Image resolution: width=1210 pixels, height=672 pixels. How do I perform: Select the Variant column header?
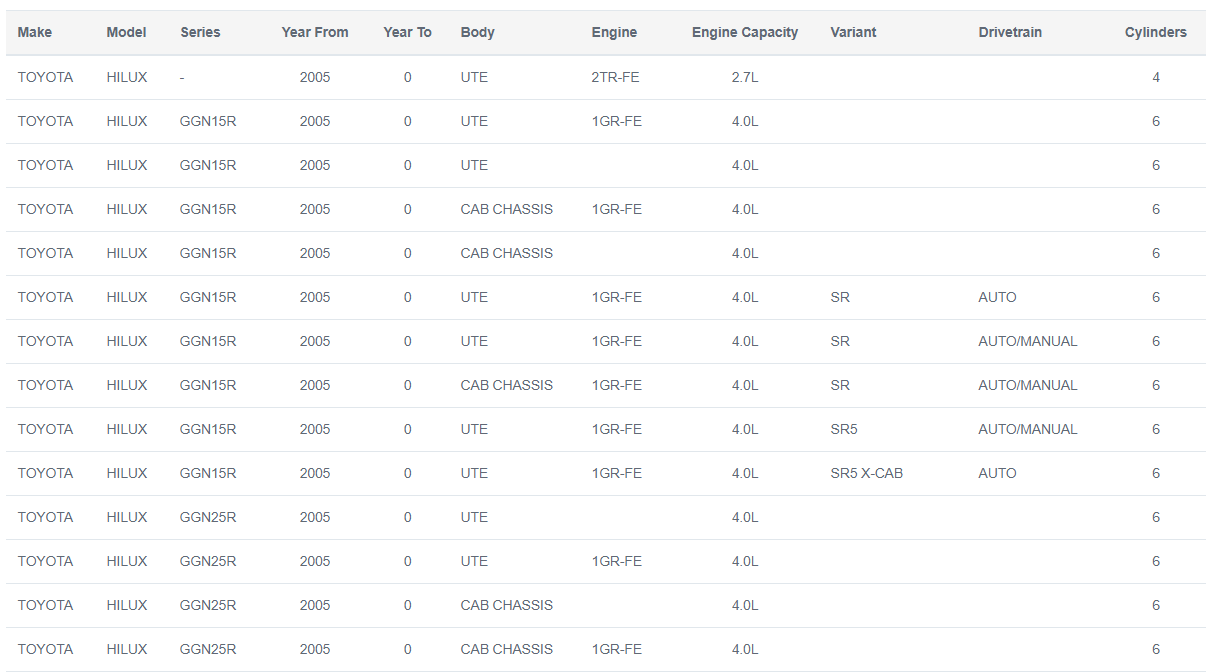pos(853,32)
